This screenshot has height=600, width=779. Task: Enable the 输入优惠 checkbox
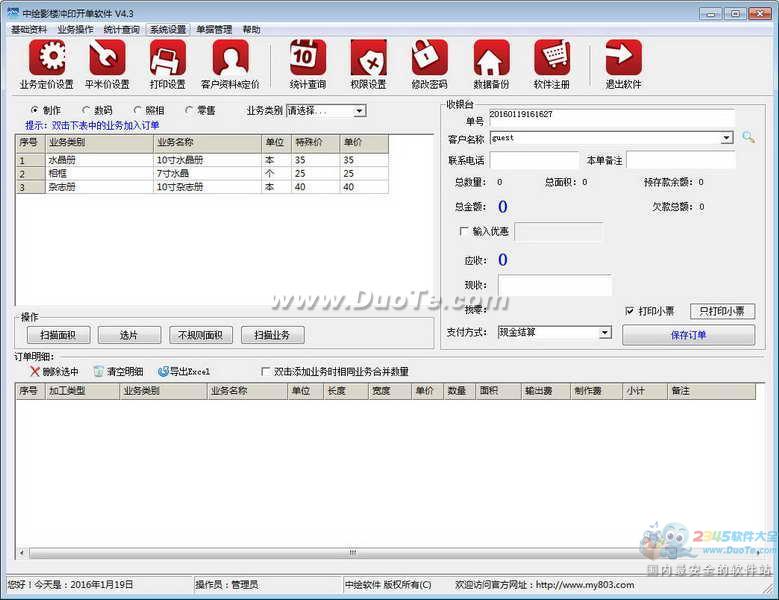[x=463, y=232]
